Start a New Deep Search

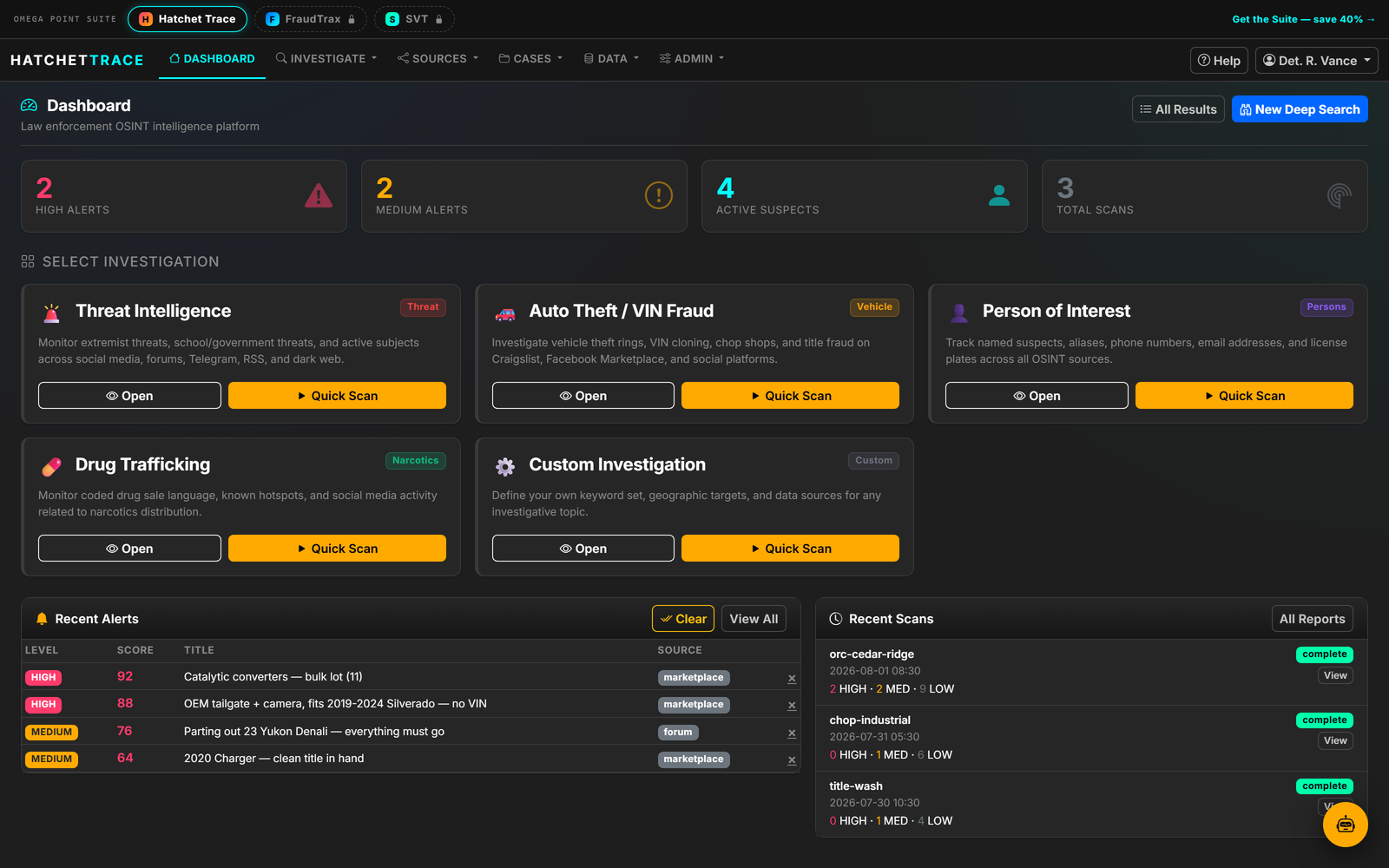click(1300, 109)
